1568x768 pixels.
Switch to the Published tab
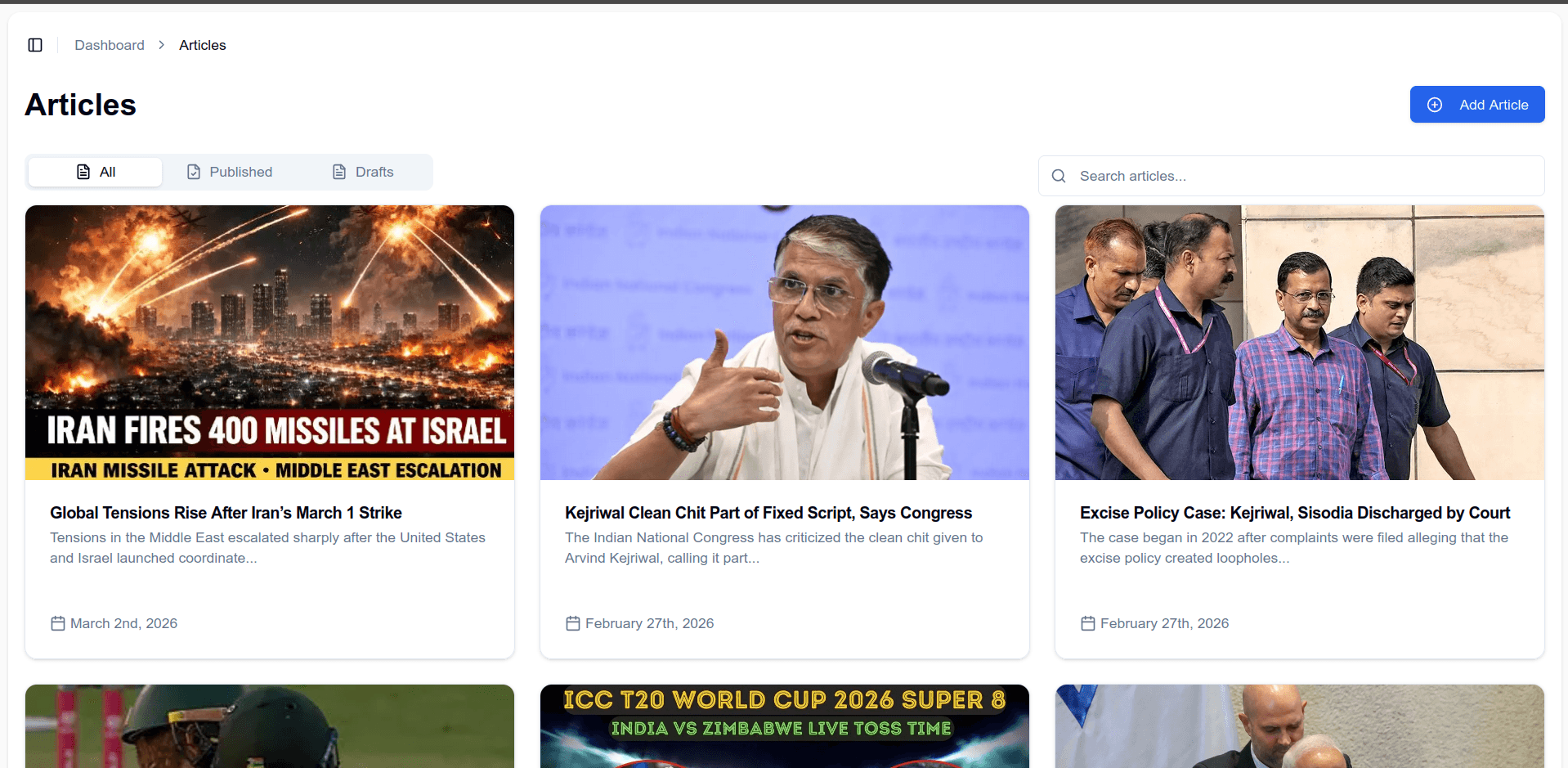pyautogui.click(x=229, y=172)
